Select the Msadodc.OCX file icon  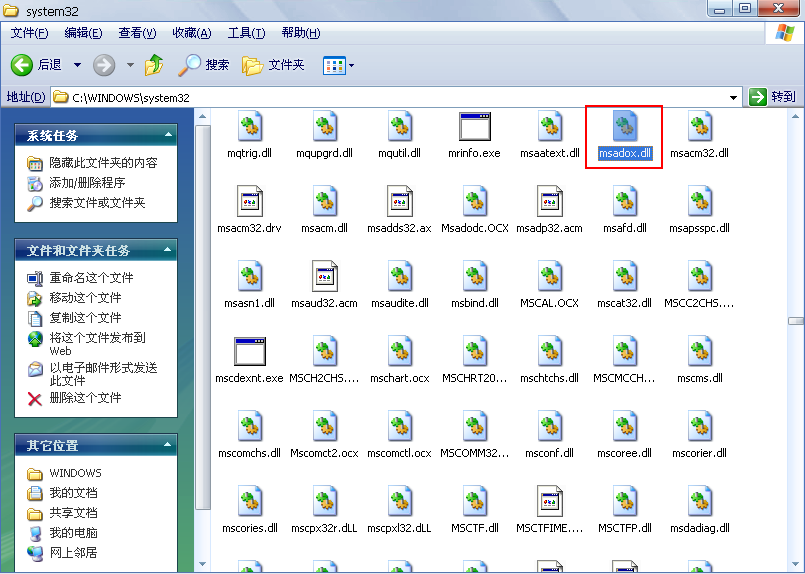point(474,201)
